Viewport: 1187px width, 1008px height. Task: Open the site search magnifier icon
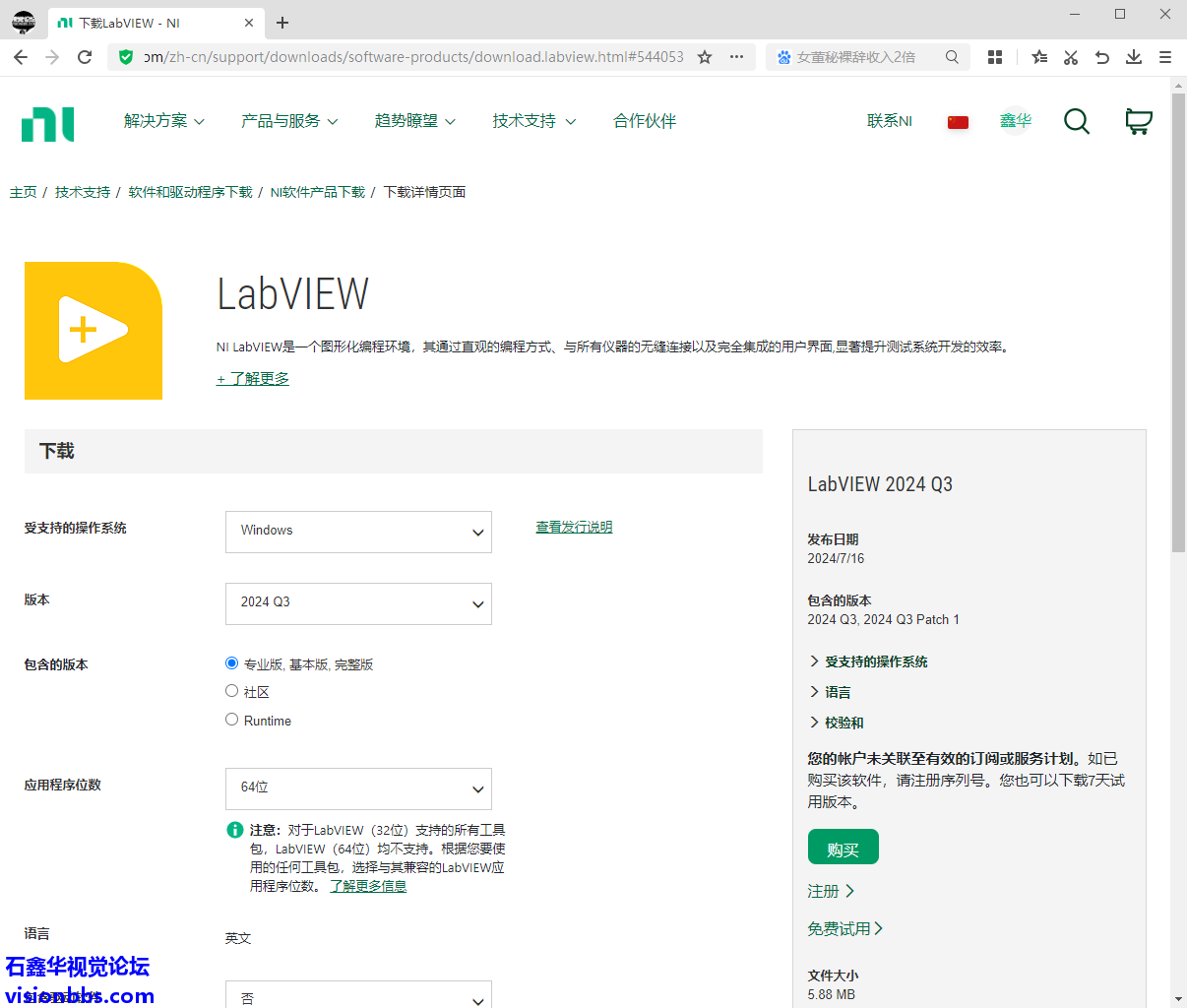point(1077,121)
